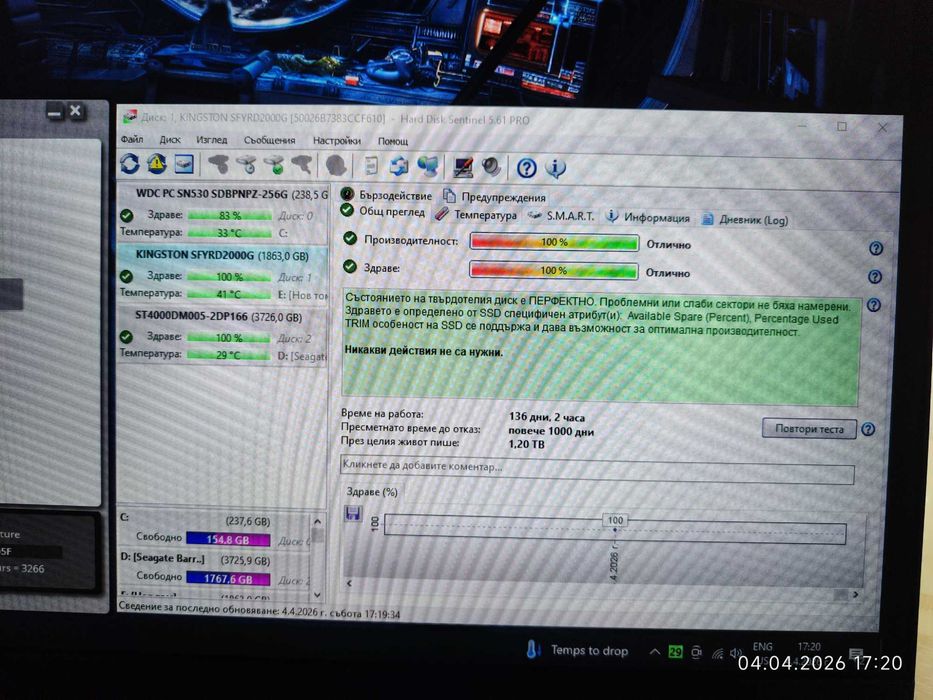This screenshot has width=933, height=700.
Task: Click the yellow warning alert toolbar icon
Action: click(157, 164)
